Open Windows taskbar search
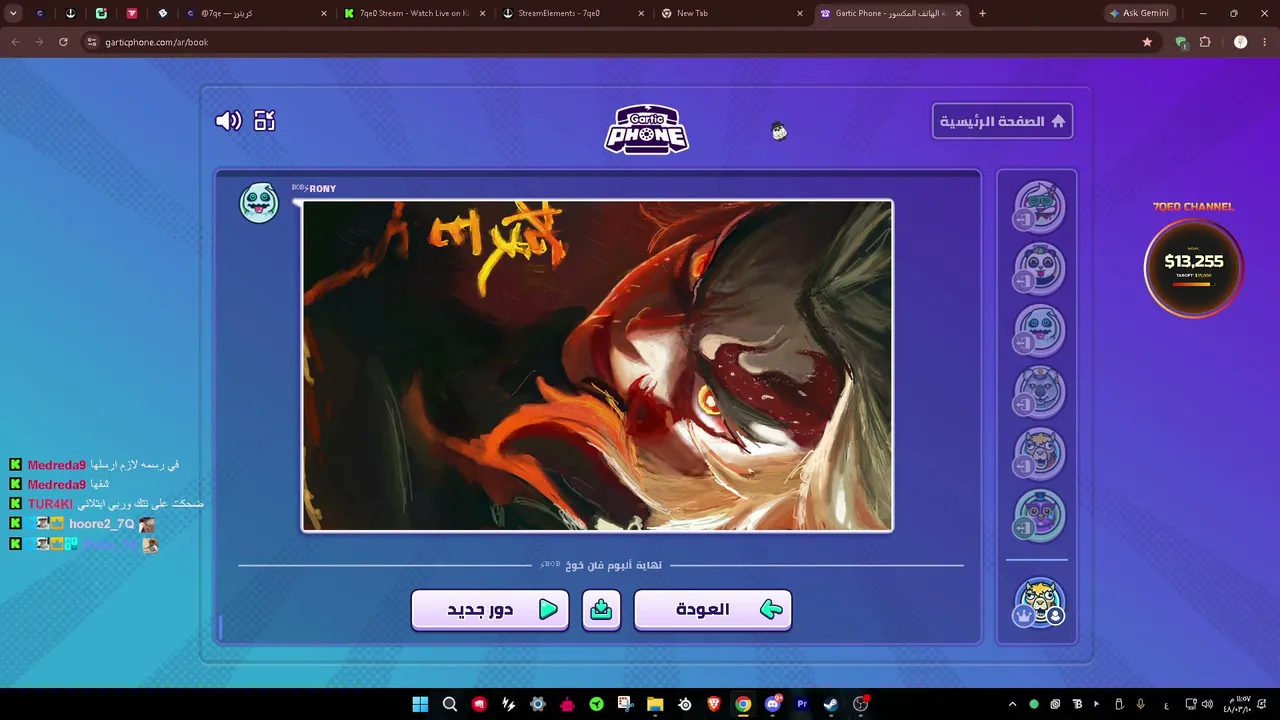1280x720 pixels. [x=450, y=704]
